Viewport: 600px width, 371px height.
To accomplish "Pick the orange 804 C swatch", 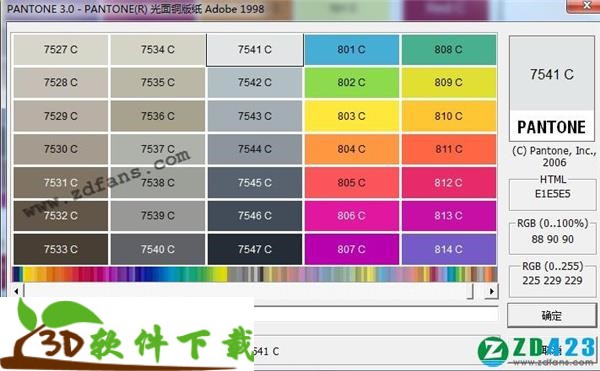I will point(352,149).
